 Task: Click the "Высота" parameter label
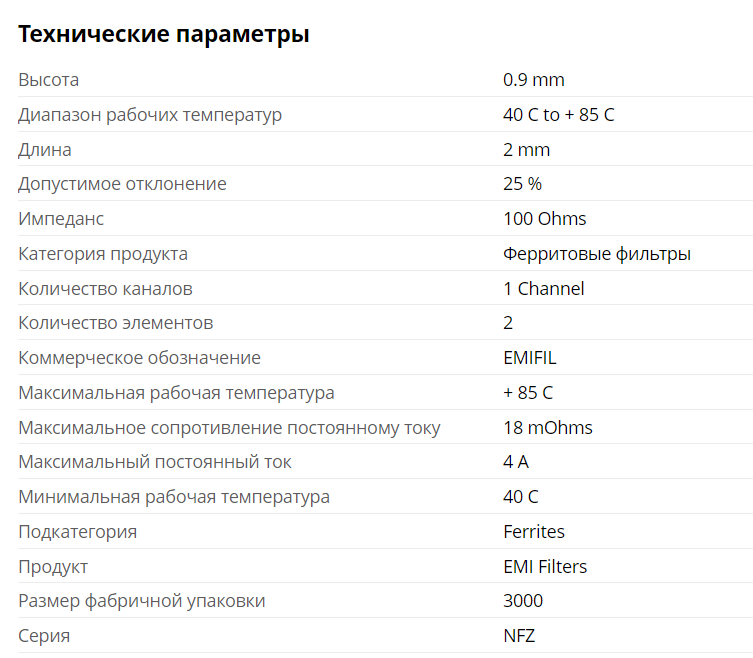[x=49, y=80]
